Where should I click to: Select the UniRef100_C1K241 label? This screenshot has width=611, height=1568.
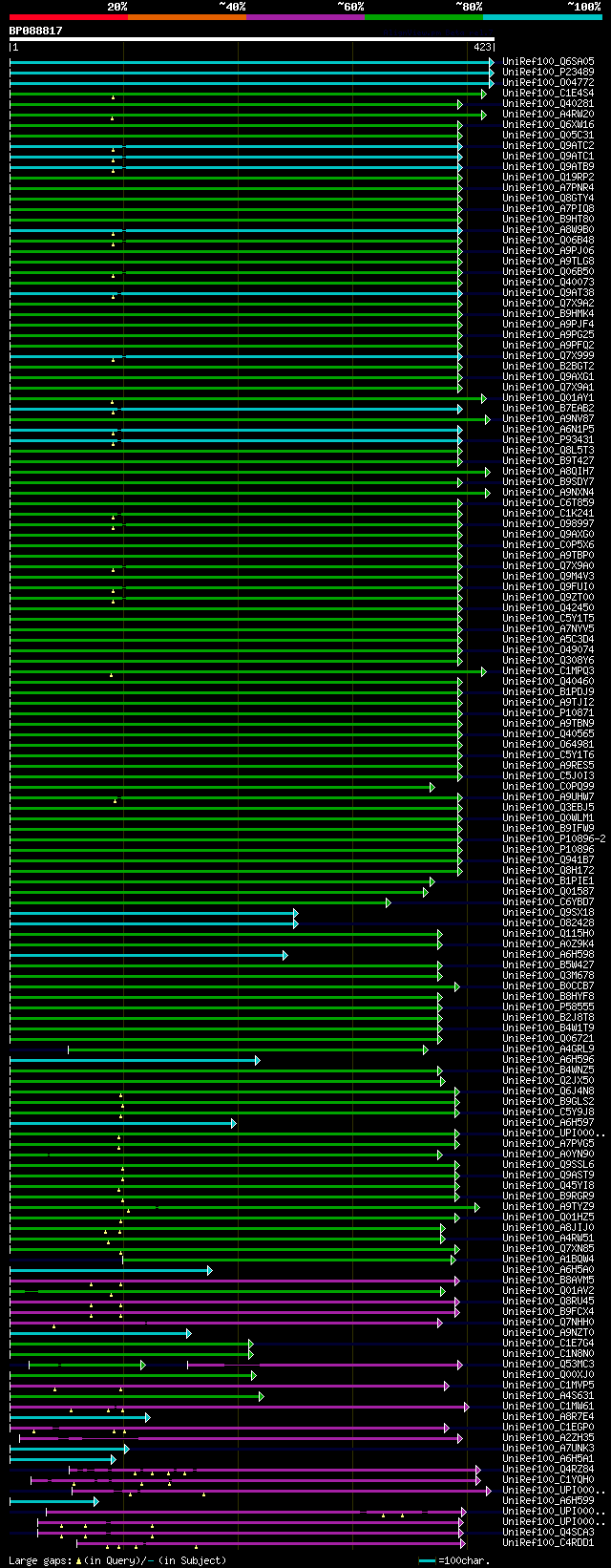[x=548, y=514]
